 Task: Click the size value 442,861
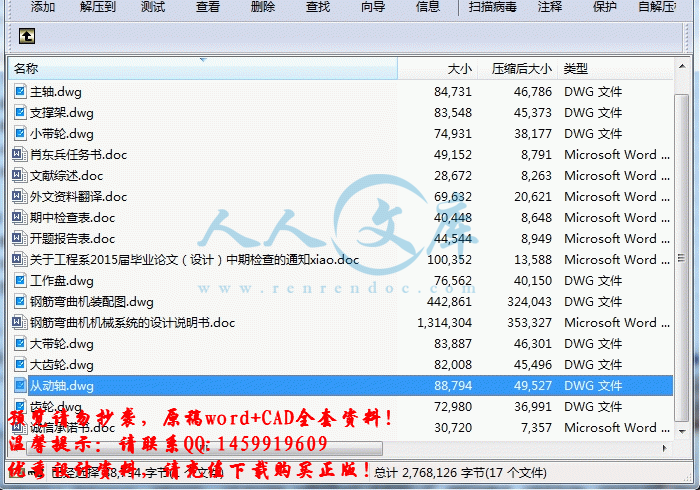(449, 302)
